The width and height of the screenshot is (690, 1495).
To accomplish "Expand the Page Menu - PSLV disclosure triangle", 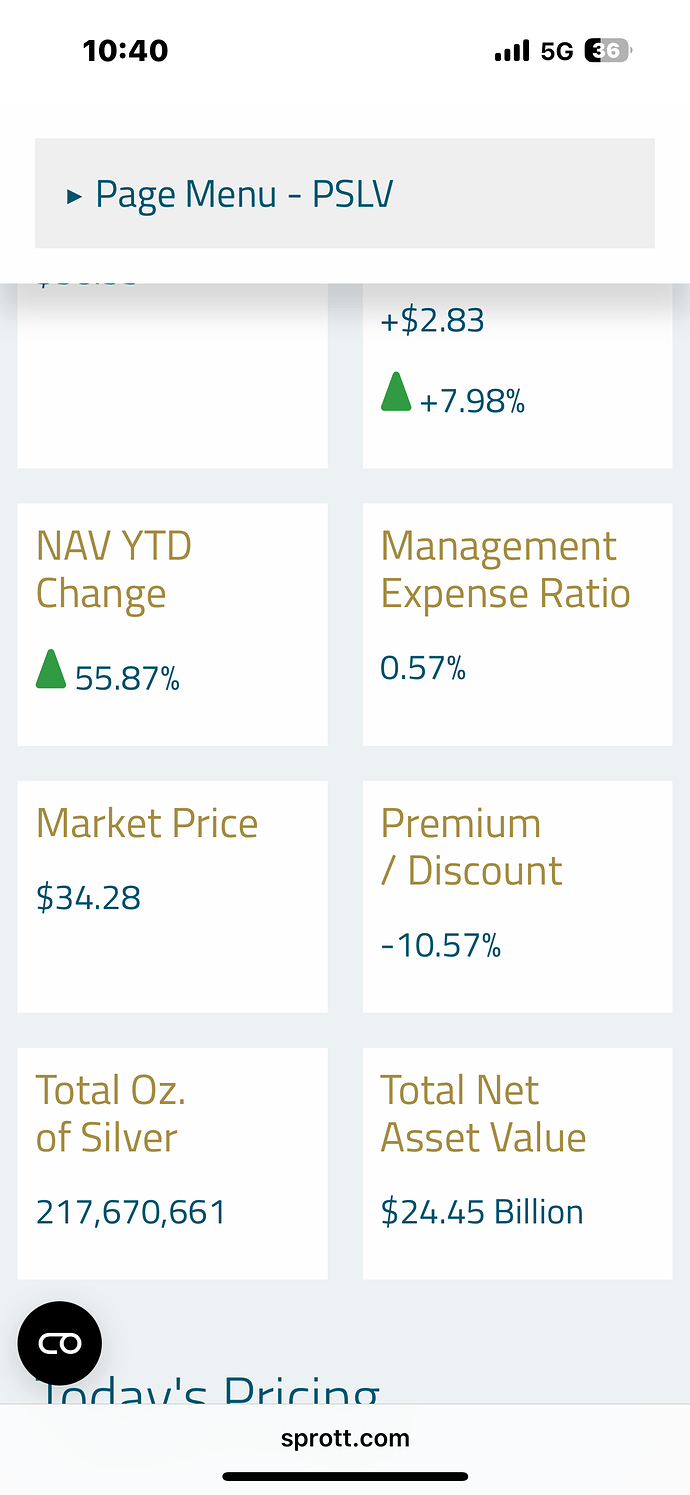I will 74,196.
